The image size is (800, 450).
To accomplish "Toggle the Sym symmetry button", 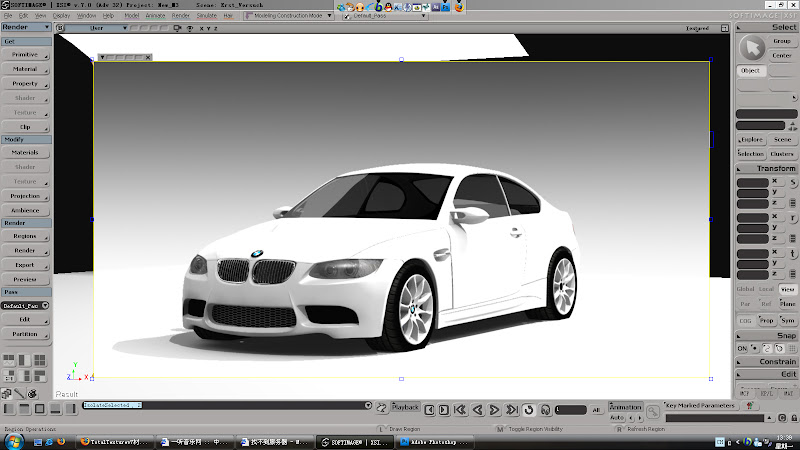I will [x=787, y=320].
